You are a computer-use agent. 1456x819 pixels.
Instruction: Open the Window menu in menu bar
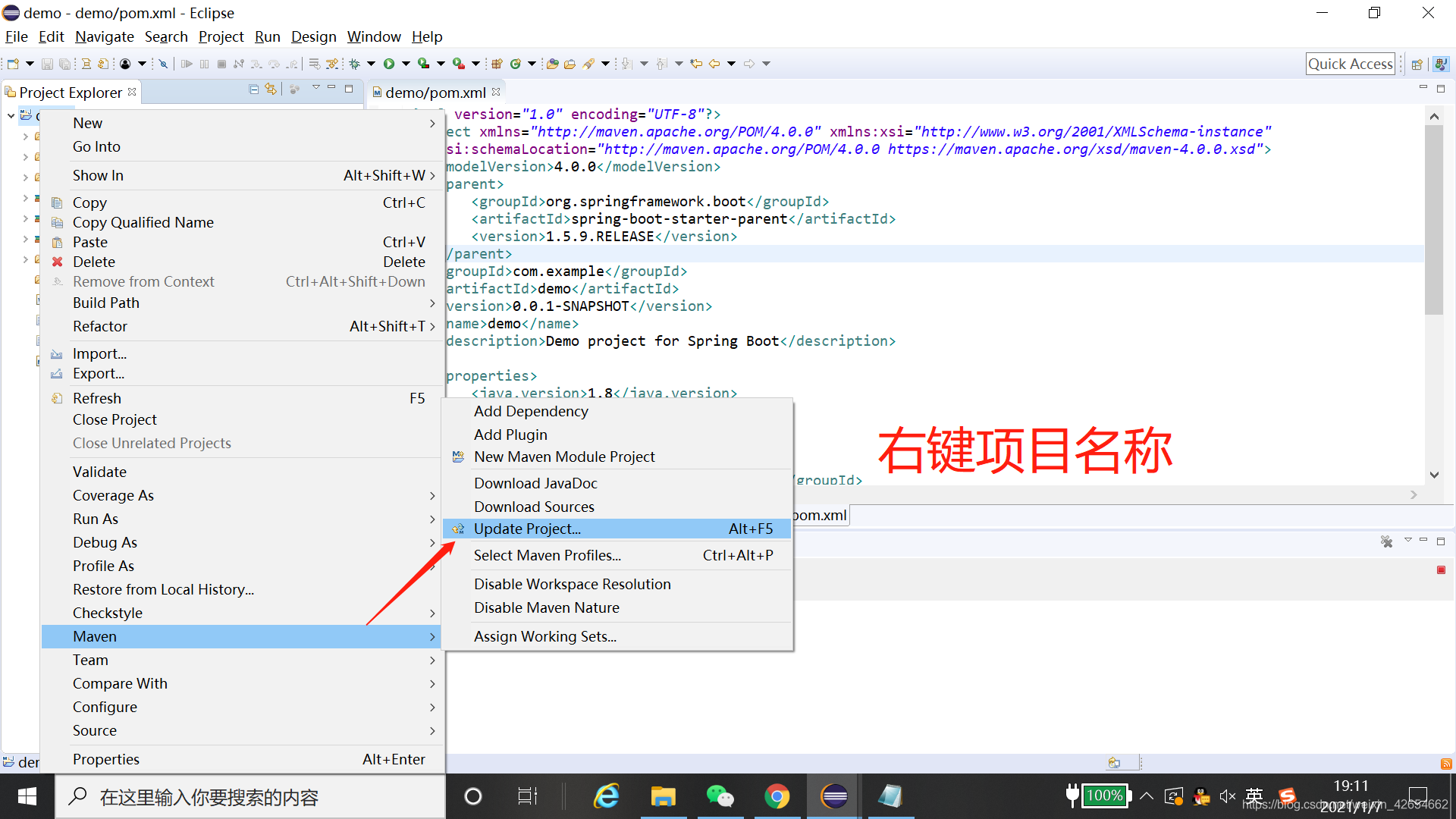(374, 36)
